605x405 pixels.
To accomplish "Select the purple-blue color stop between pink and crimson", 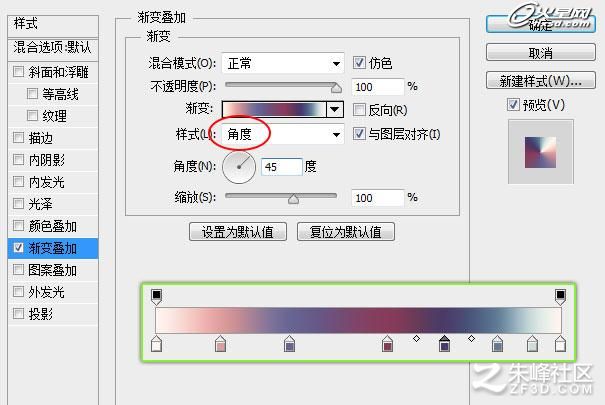I will pos(289,343).
